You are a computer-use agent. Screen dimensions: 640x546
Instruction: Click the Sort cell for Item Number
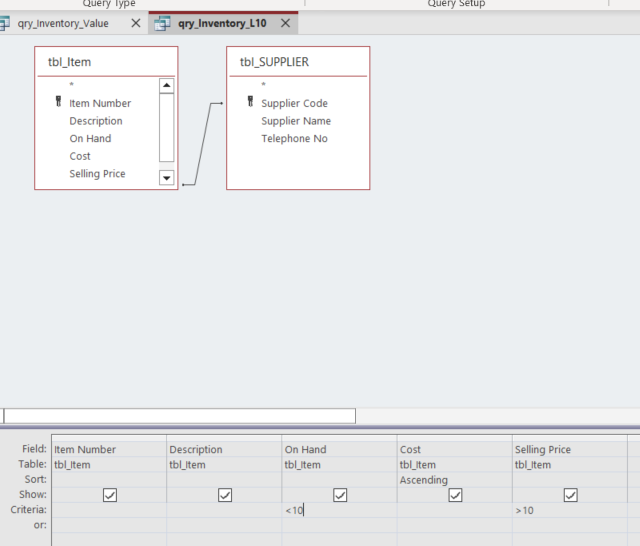click(x=109, y=480)
